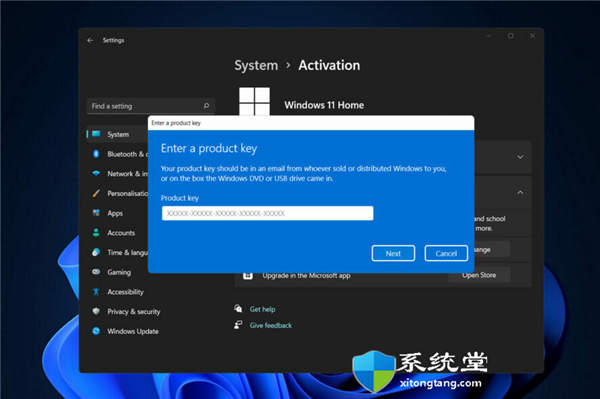Viewport: 600px width, 399px height.
Task: Click the search magnifier in Find a setting
Action: pos(206,106)
